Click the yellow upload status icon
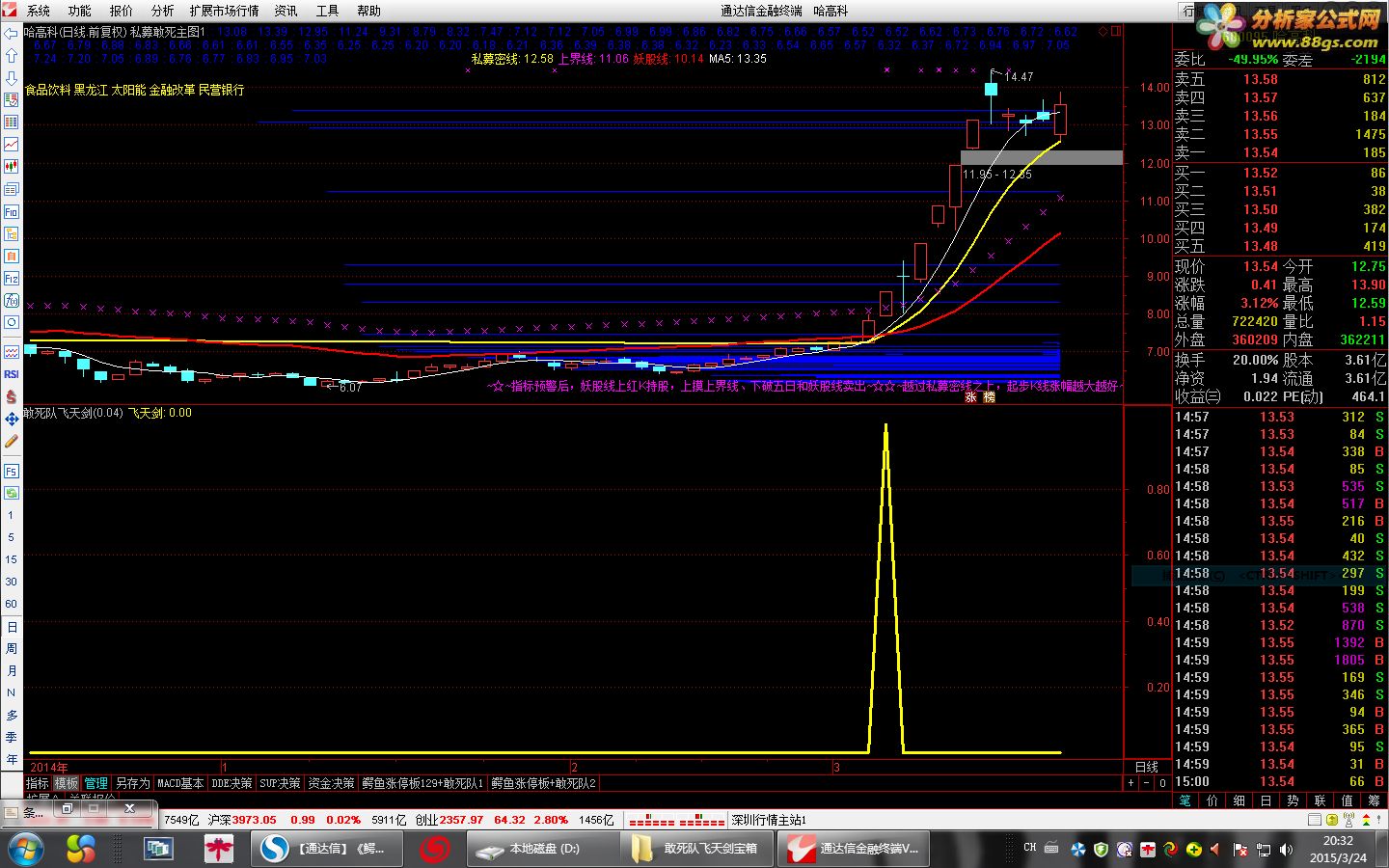Image resolution: width=1389 pixels, height=868 pixels. [1331, 820]
